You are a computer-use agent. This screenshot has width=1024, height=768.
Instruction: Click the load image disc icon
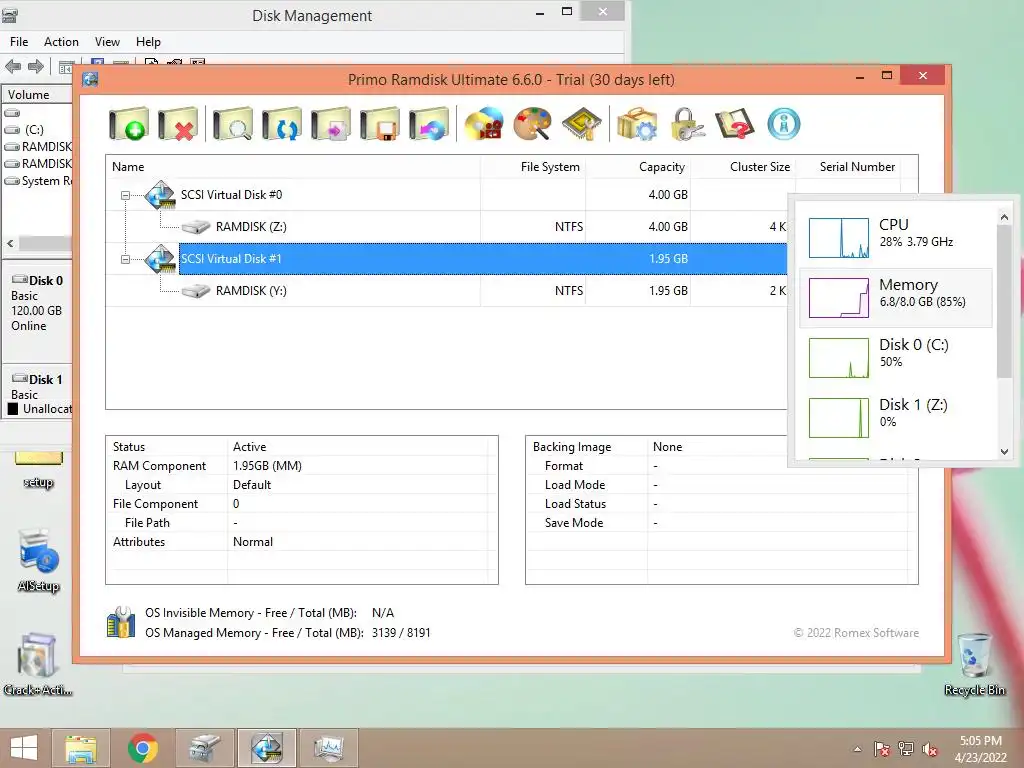pos(428,123)
